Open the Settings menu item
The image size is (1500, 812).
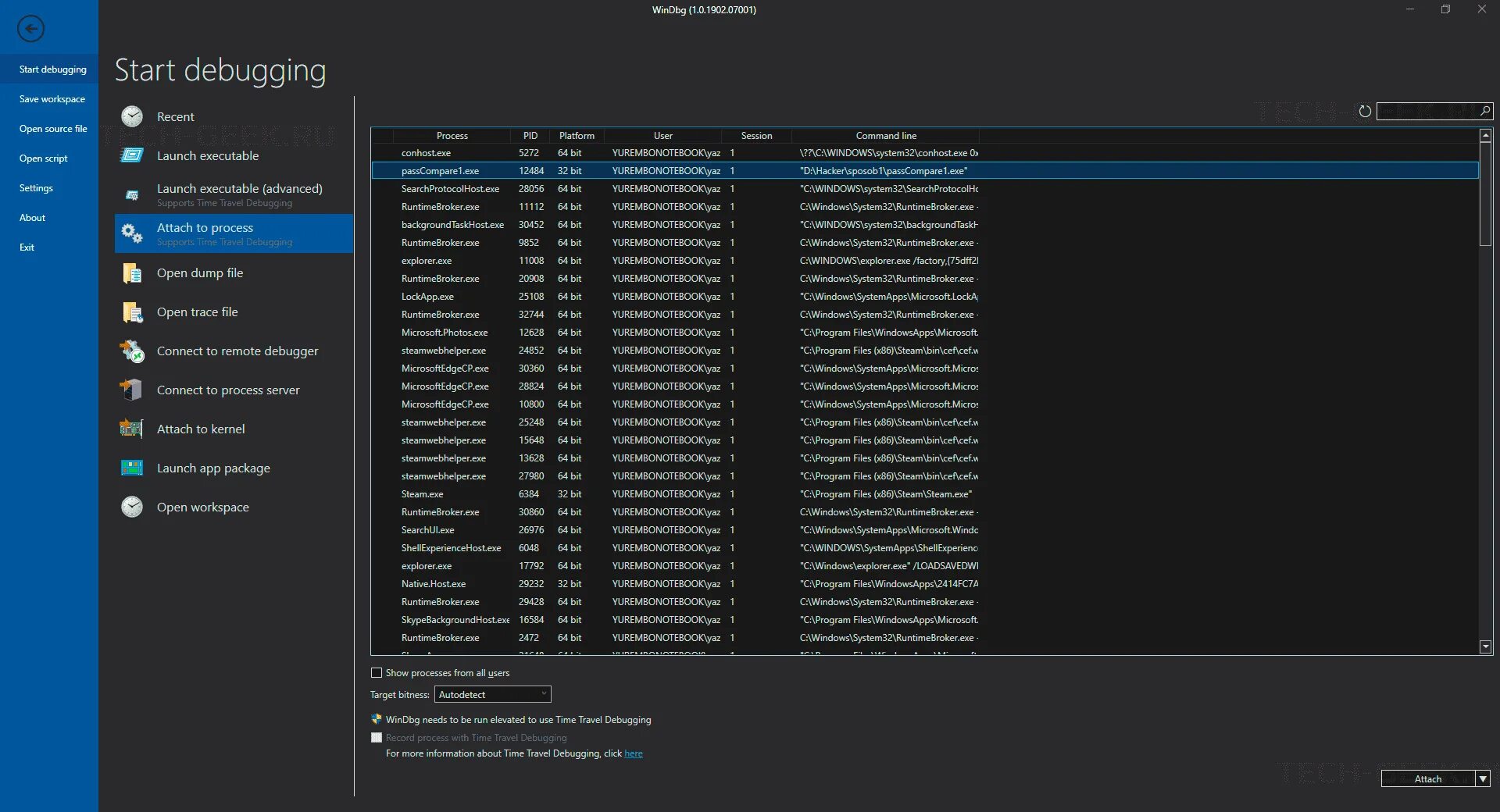coord(36,188)
